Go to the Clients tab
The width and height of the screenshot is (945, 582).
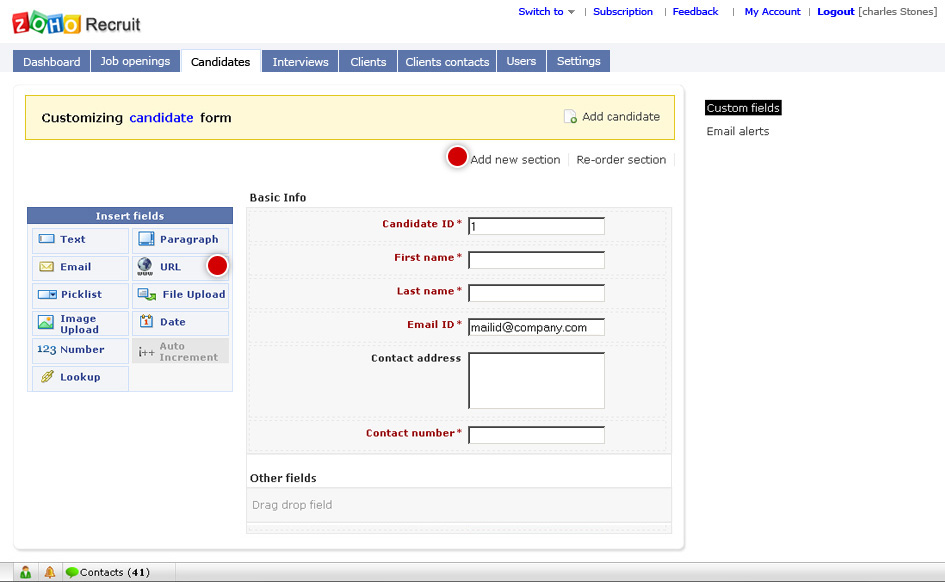pyautogui.click(x=368, y=61)
